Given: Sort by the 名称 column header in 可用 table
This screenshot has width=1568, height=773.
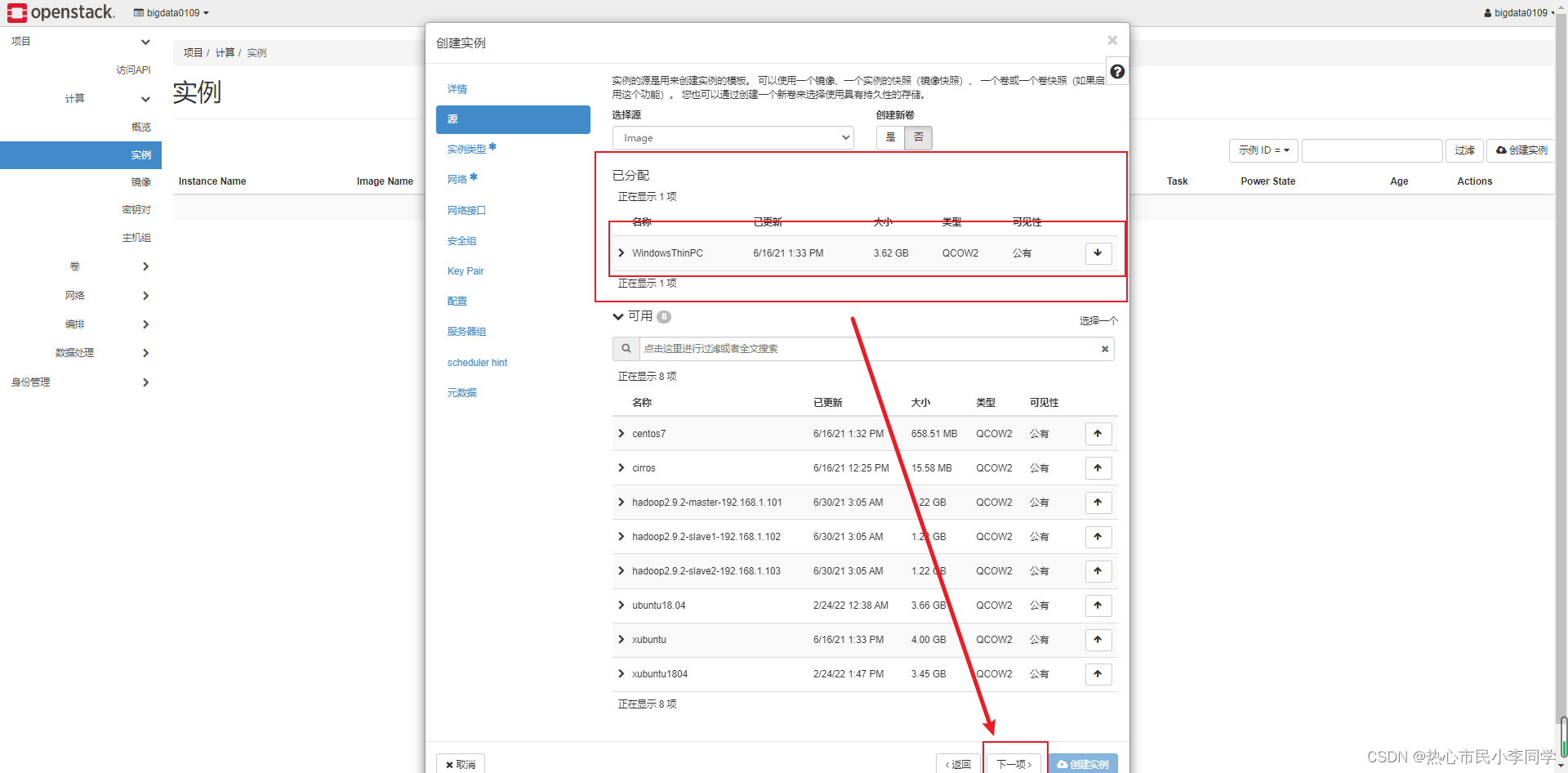Looking at the screenshot, I should click(x=642, y=403).
